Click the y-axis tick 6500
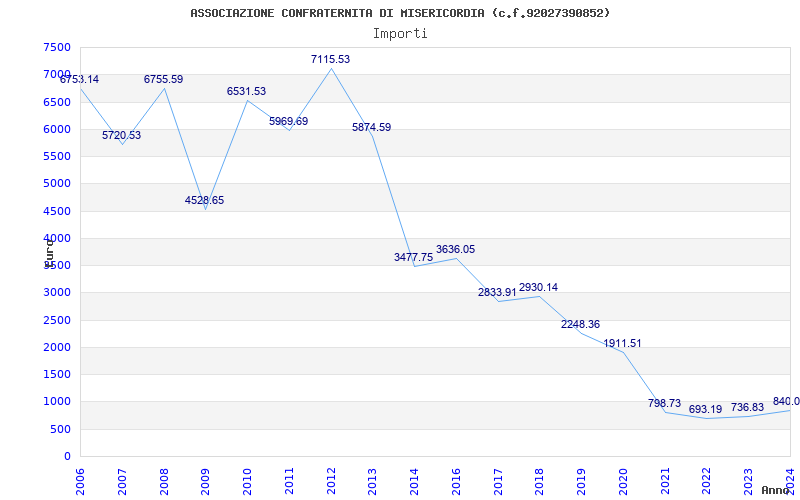This screenshot has height=500, width=800. click(x=57, y=102)
